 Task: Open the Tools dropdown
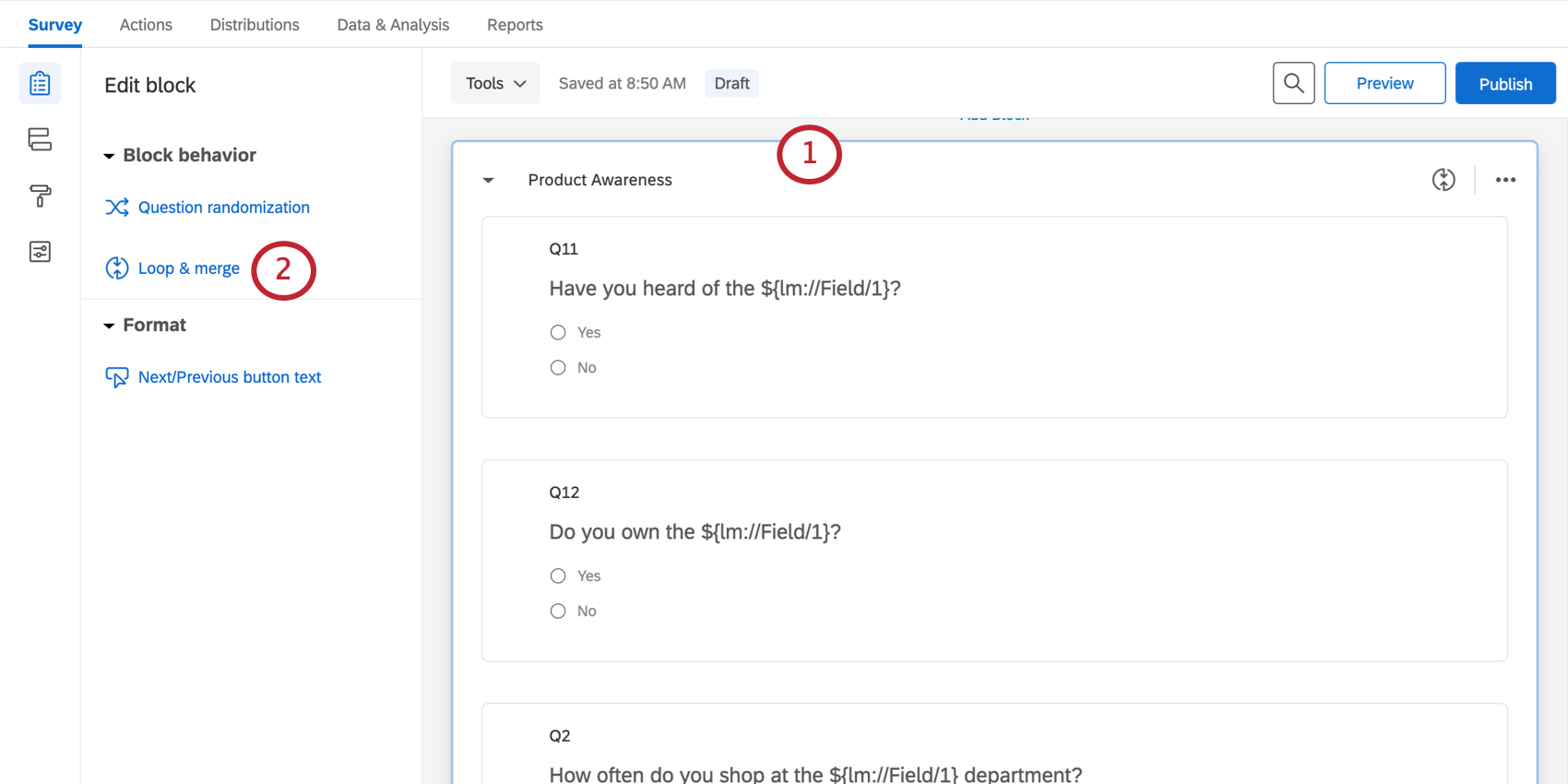point(495,83)
